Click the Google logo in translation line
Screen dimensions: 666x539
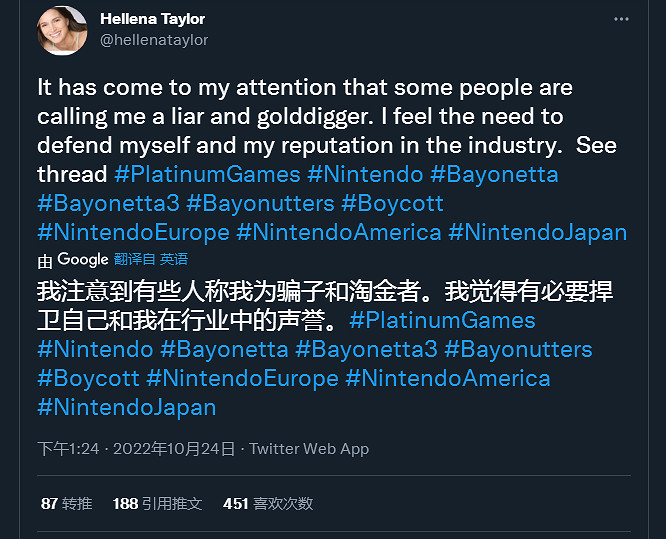[82, 259]
